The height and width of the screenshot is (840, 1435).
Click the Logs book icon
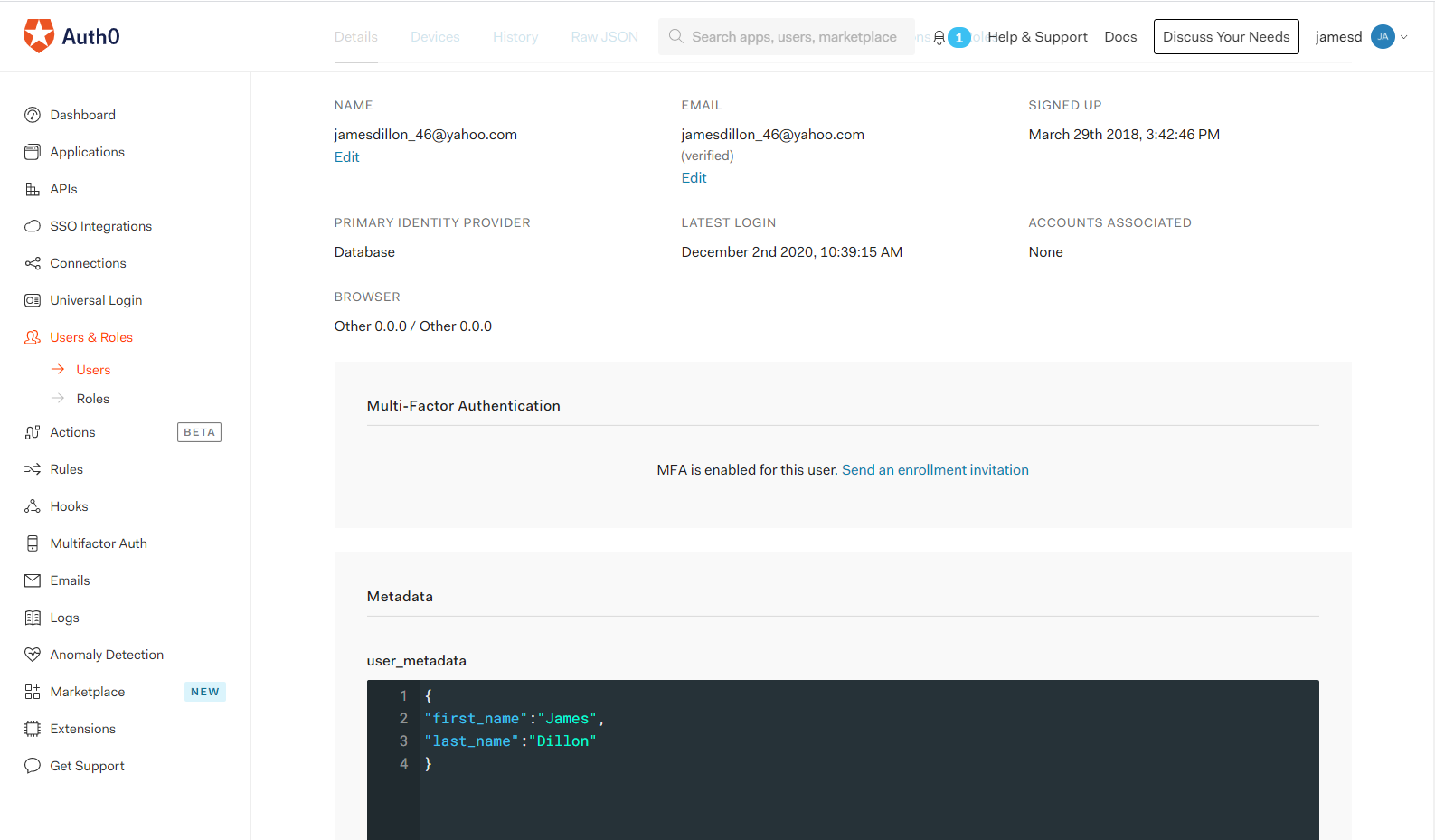tap(33, 618)
